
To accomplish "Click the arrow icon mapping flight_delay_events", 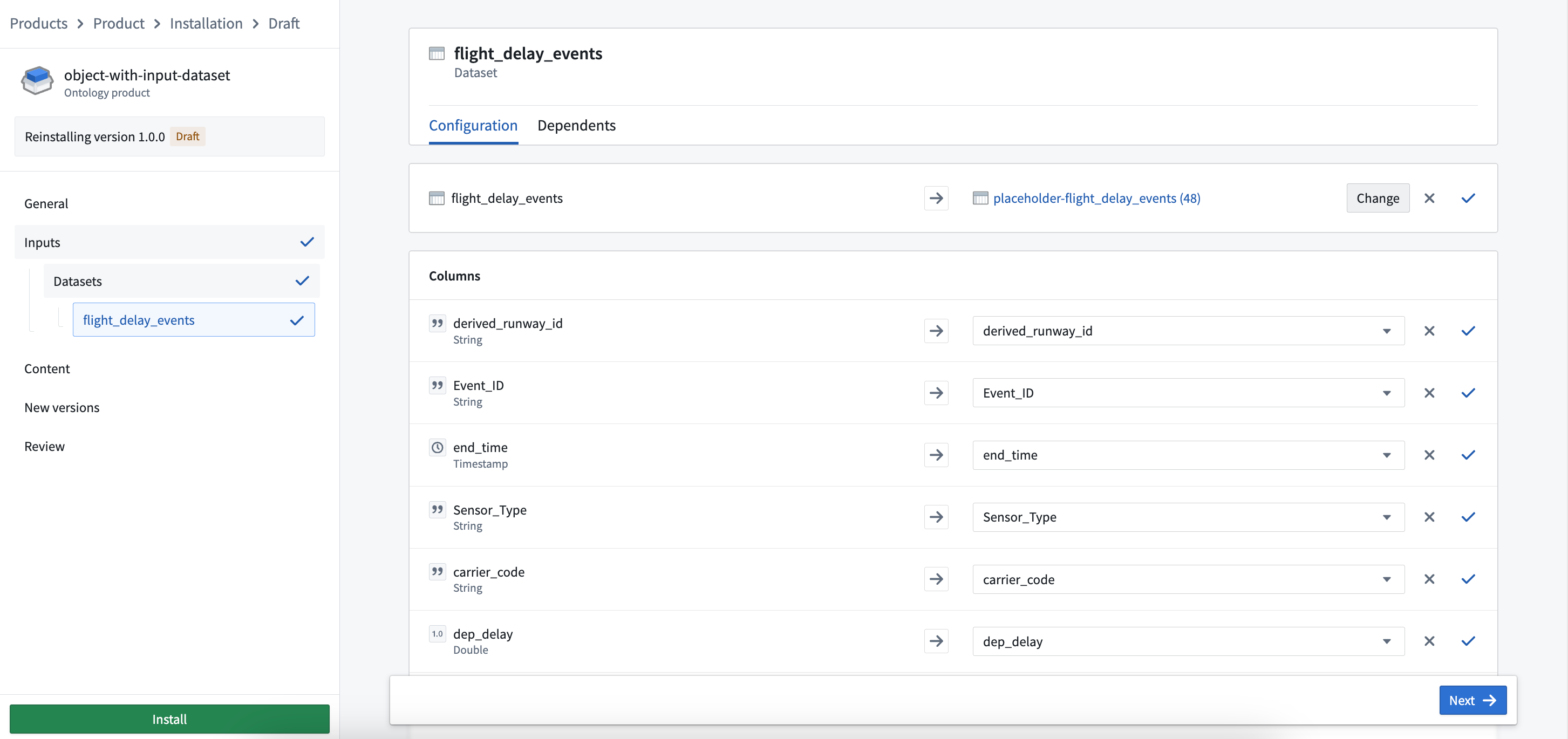I will click(x=936, y=197).
